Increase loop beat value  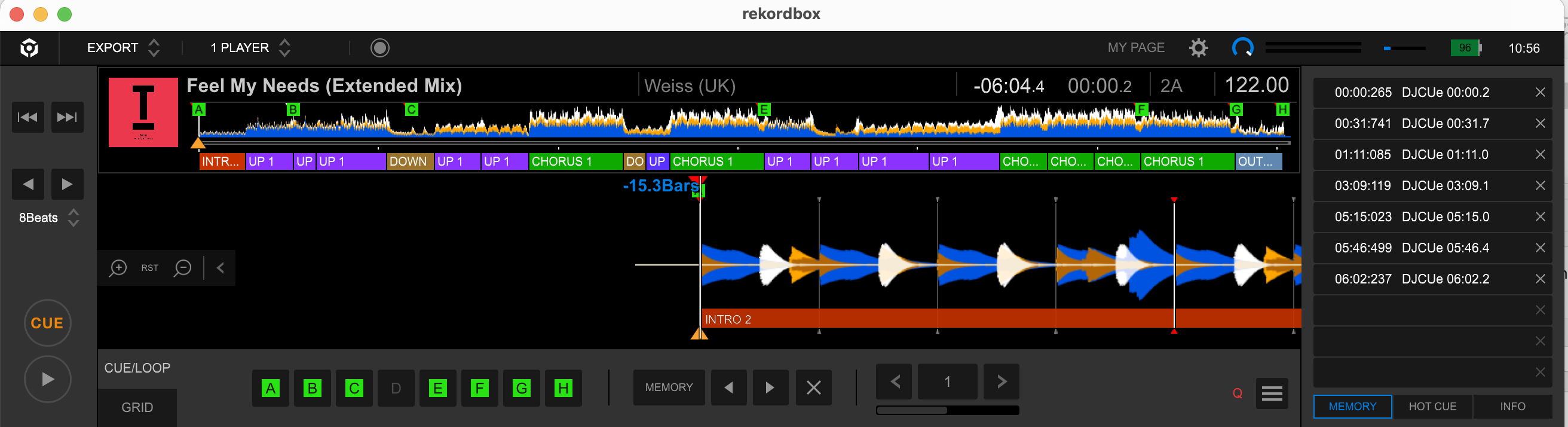1002,382
